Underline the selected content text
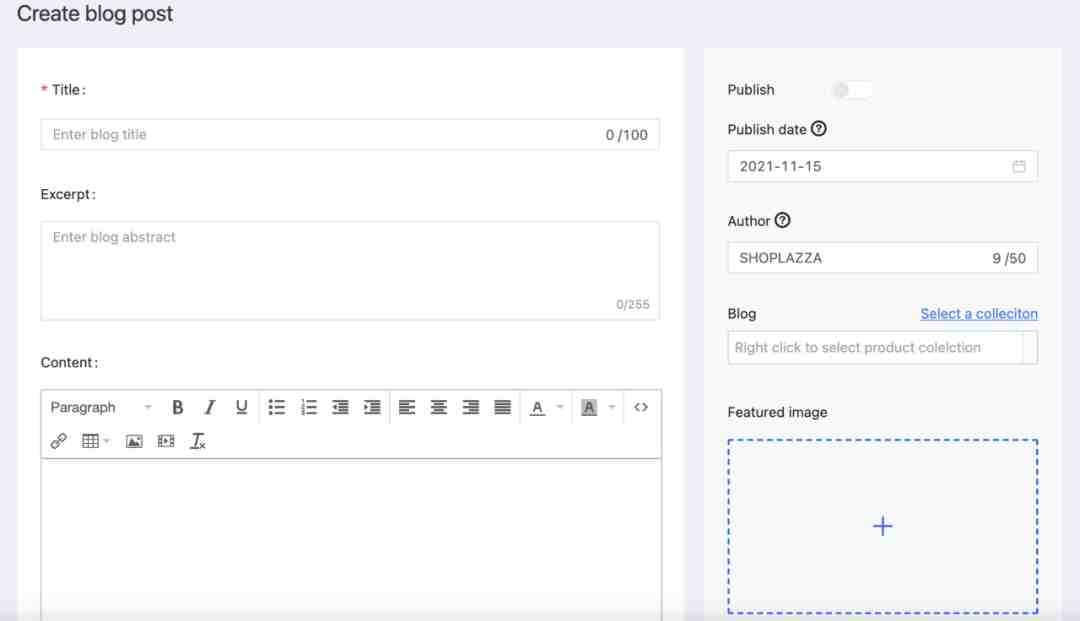This screenshot has width=1080, height=621. pyautogui.click(x=241, y=408)
